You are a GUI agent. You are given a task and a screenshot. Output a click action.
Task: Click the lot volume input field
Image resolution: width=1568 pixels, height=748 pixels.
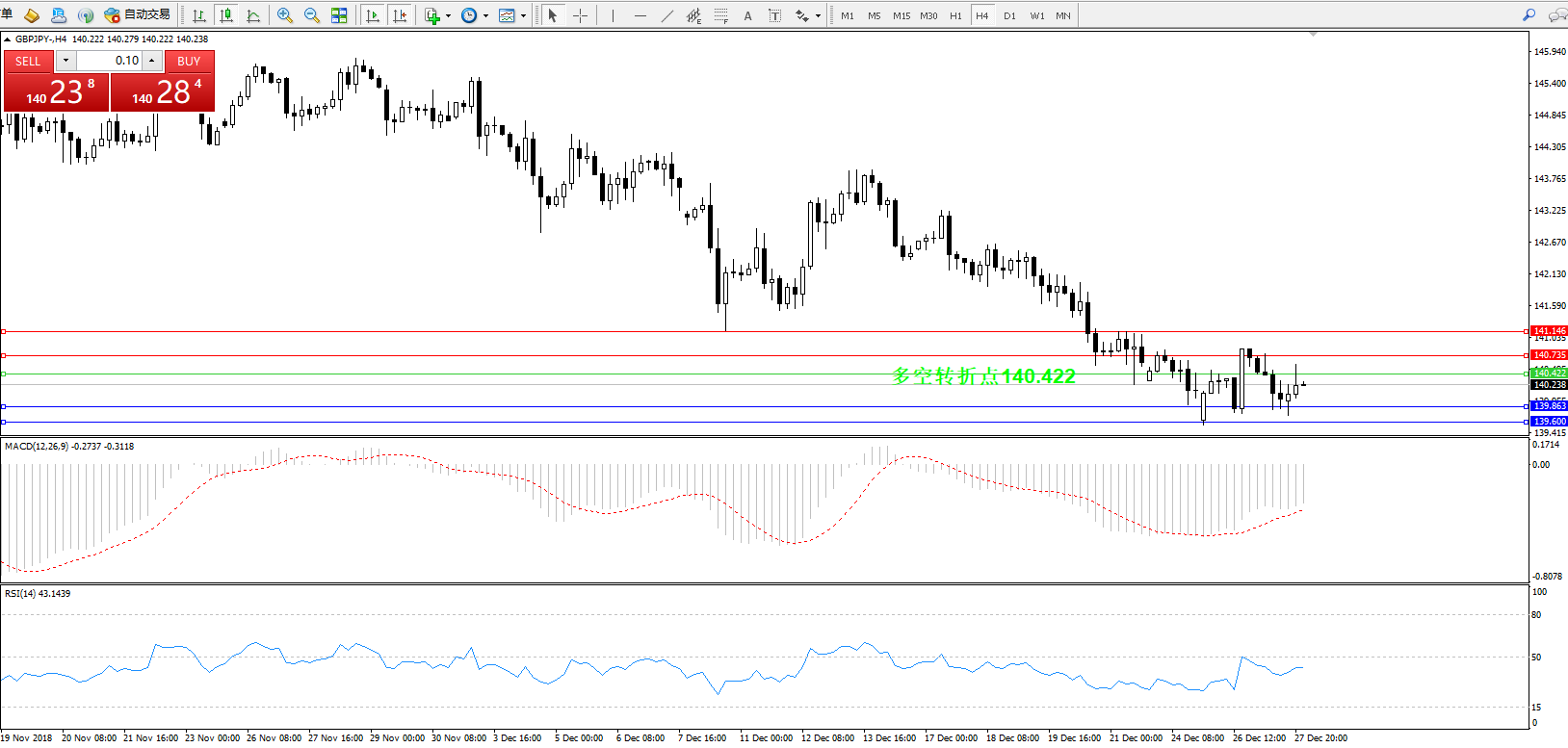point(109,61)
